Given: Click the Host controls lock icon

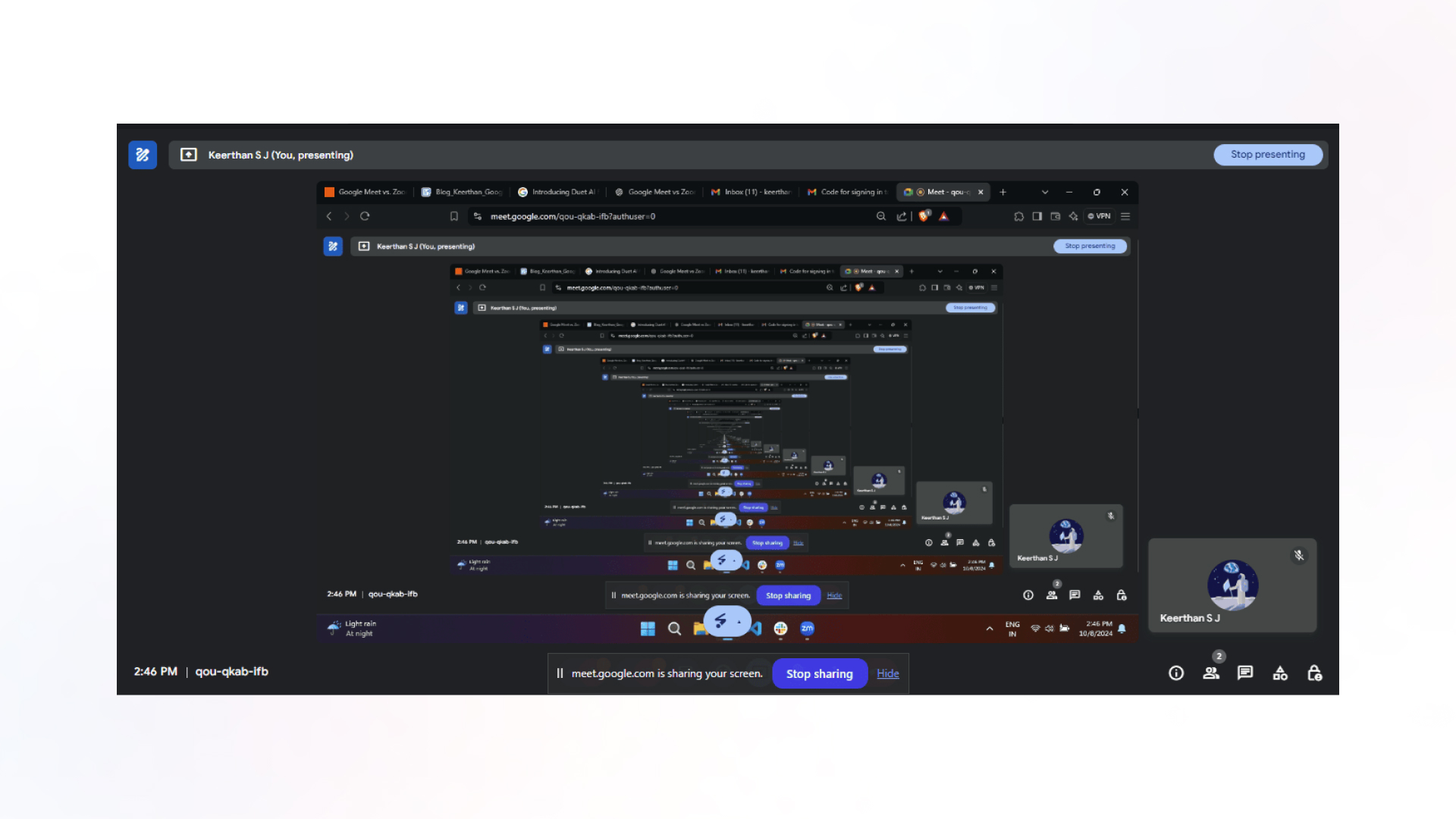Looking at the screenshot, I should 1314,672.
